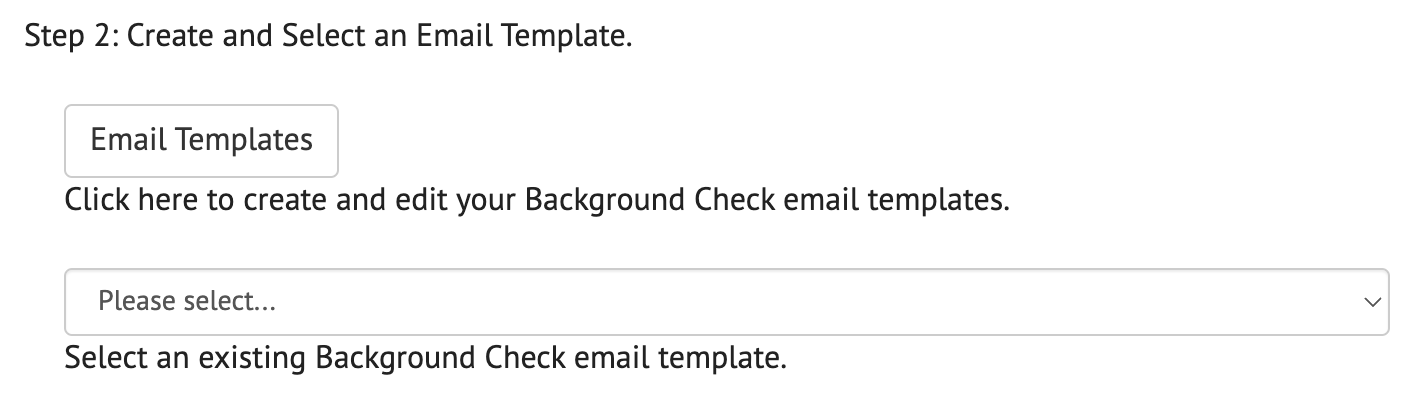Click the Step 2 heading text

pos(328,38)
